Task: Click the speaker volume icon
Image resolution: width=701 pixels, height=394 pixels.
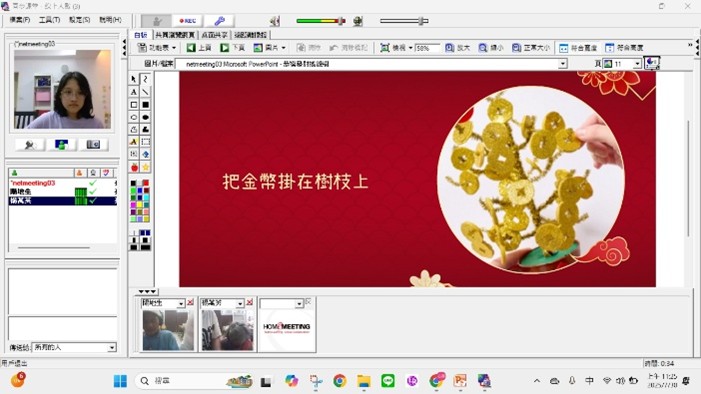Action: 275,21
